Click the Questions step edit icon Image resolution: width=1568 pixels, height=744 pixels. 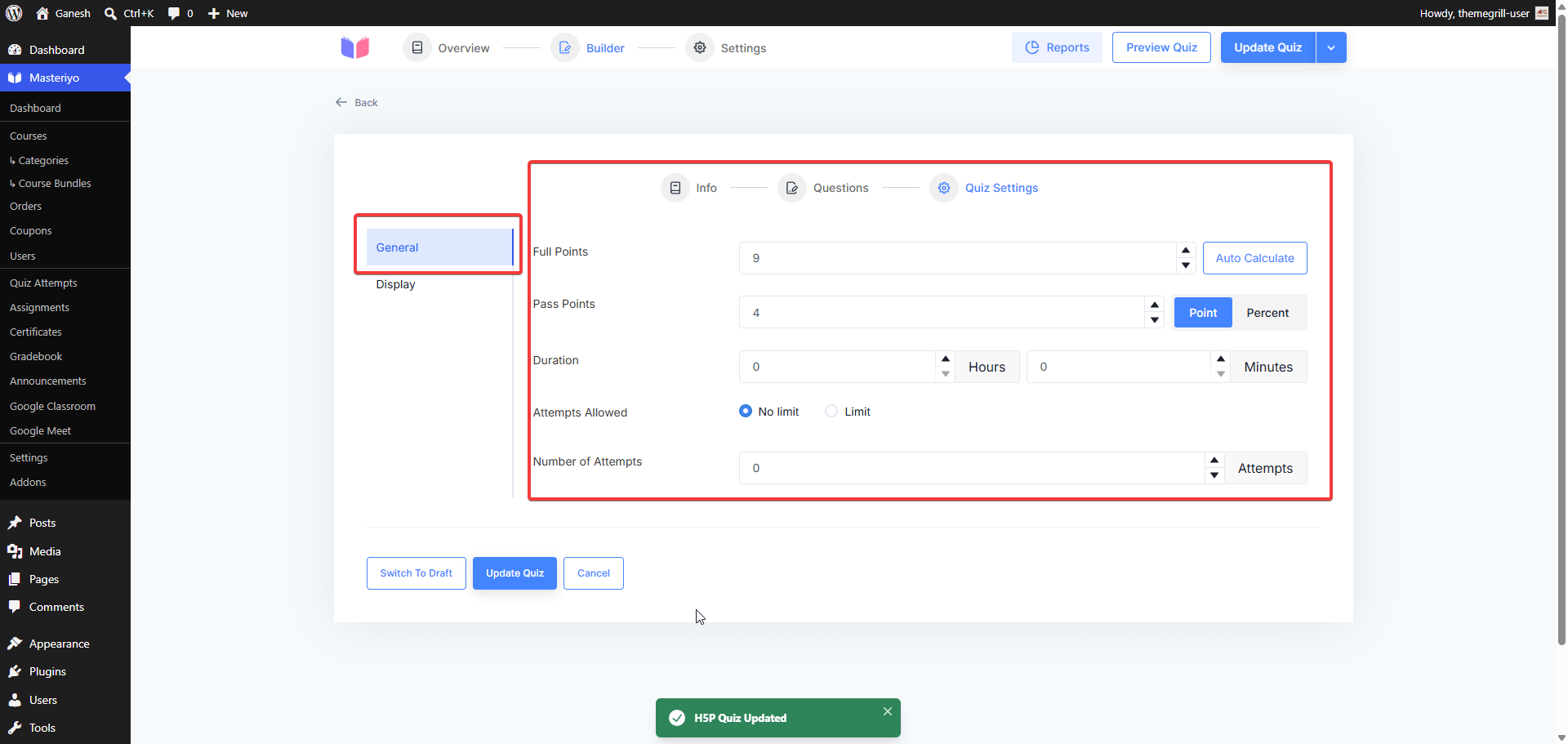(x=792, y=188)
